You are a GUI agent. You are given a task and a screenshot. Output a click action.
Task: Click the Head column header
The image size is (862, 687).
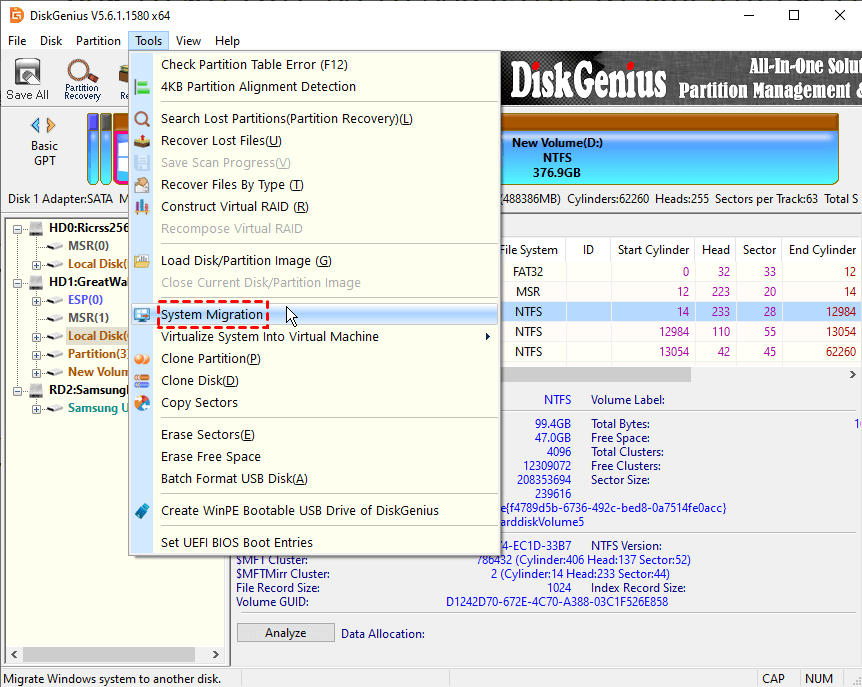[715, 250]
